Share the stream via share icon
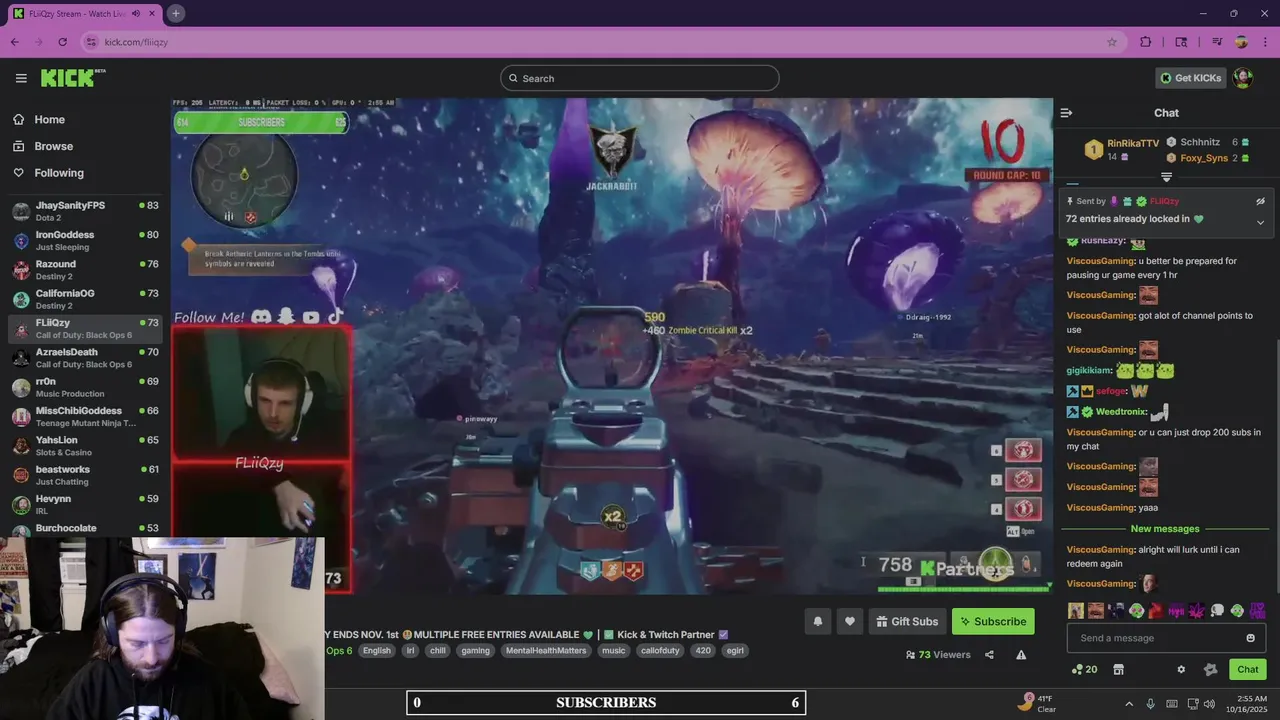1280x720 pixels. [x=989, y=655]
